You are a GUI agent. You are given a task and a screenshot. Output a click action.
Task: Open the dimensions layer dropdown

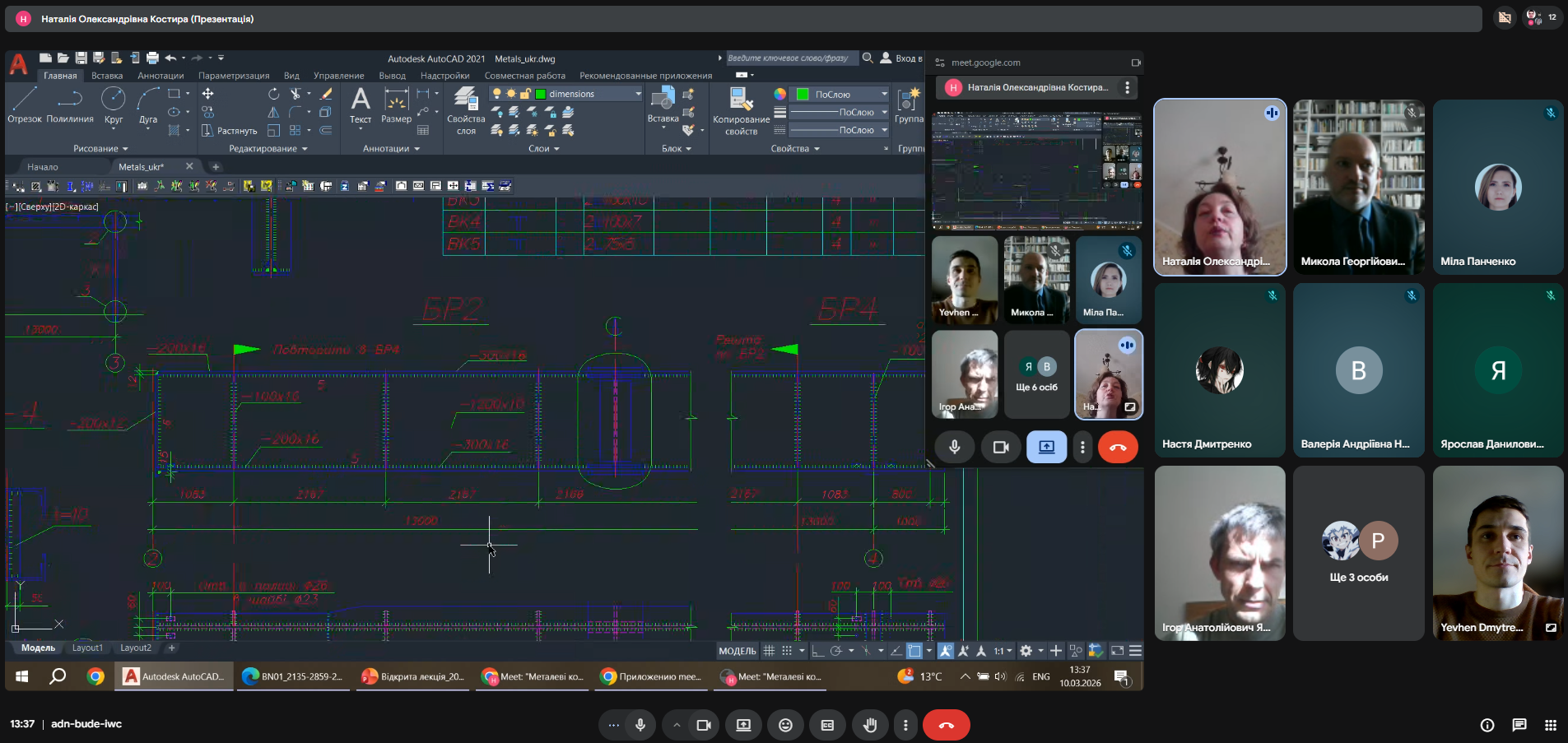[x=638, y=94]
